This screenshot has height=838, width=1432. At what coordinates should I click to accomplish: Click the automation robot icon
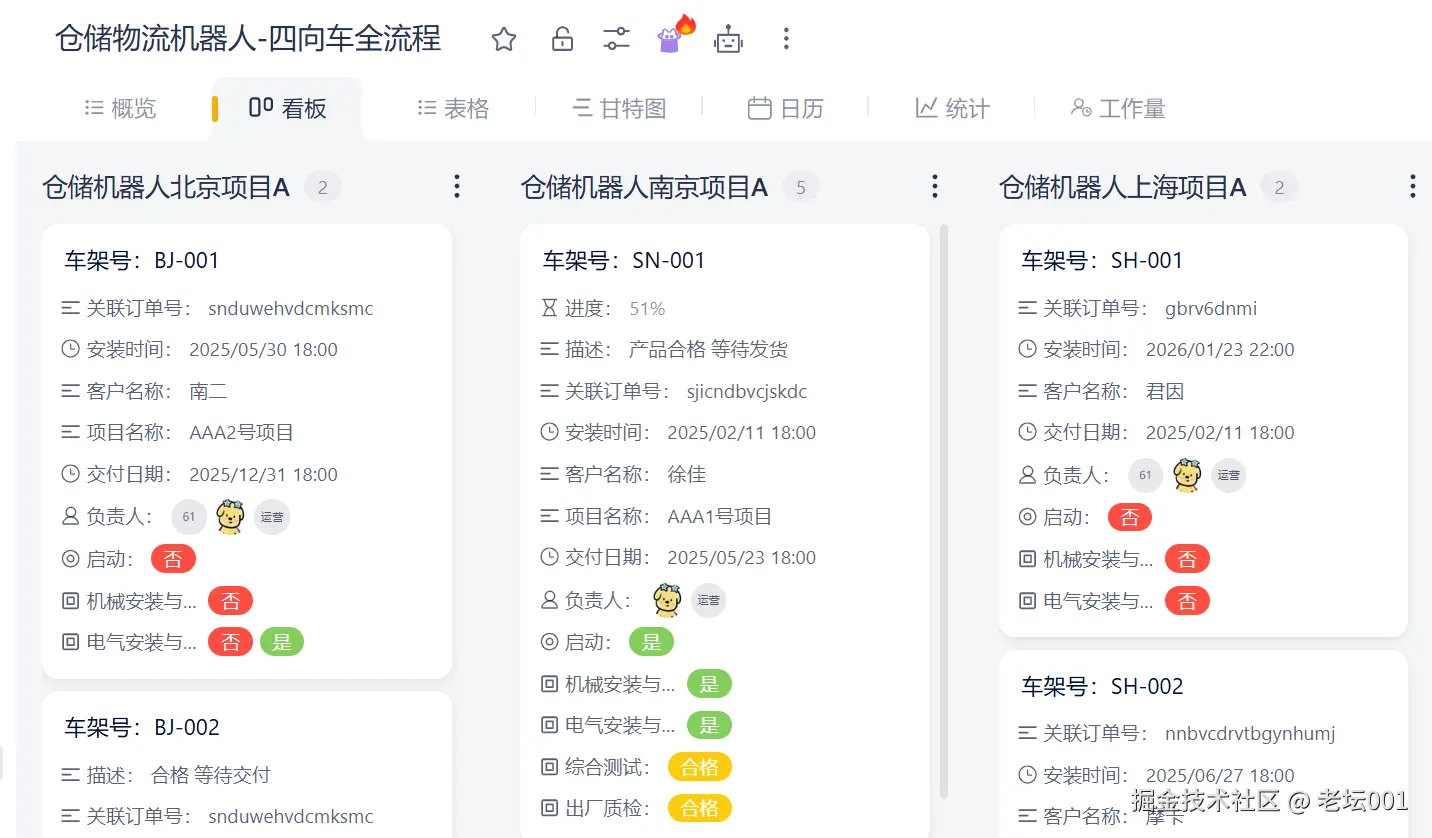[x=728, y=38]
